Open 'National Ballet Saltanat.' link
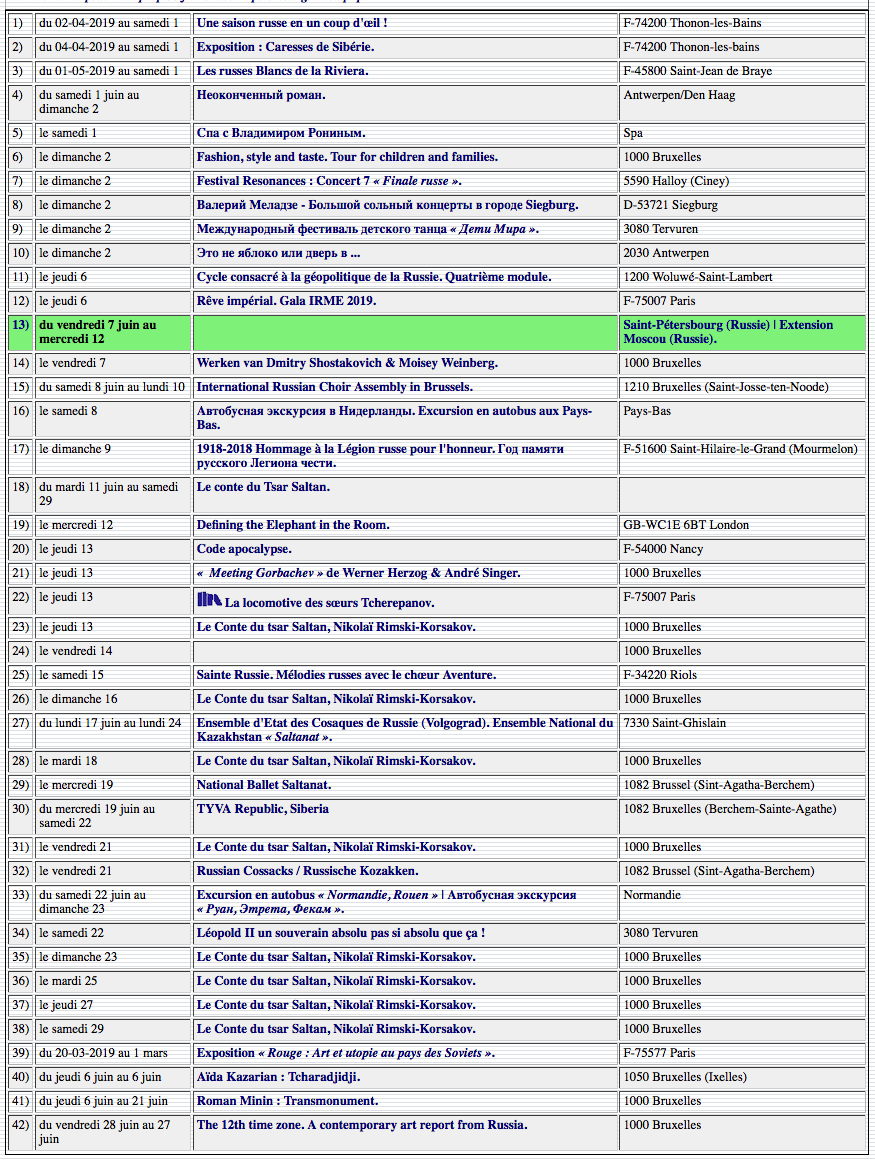 coord(264,785)
